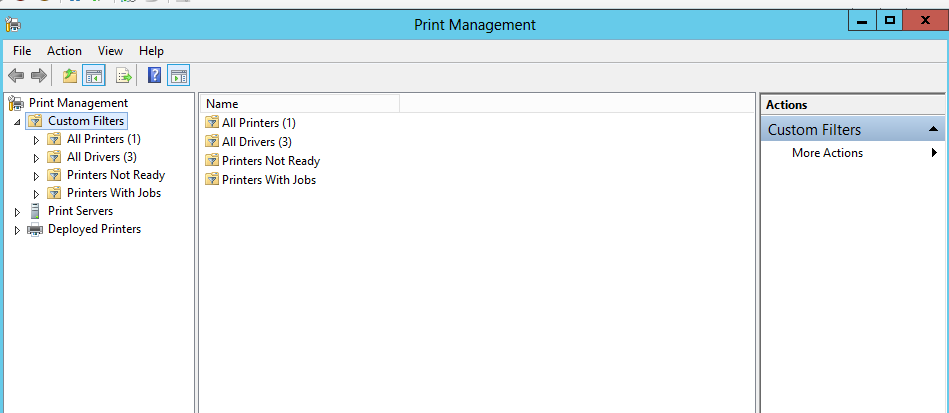Select All Printers (1) text in list pane

tap(258, 123)
